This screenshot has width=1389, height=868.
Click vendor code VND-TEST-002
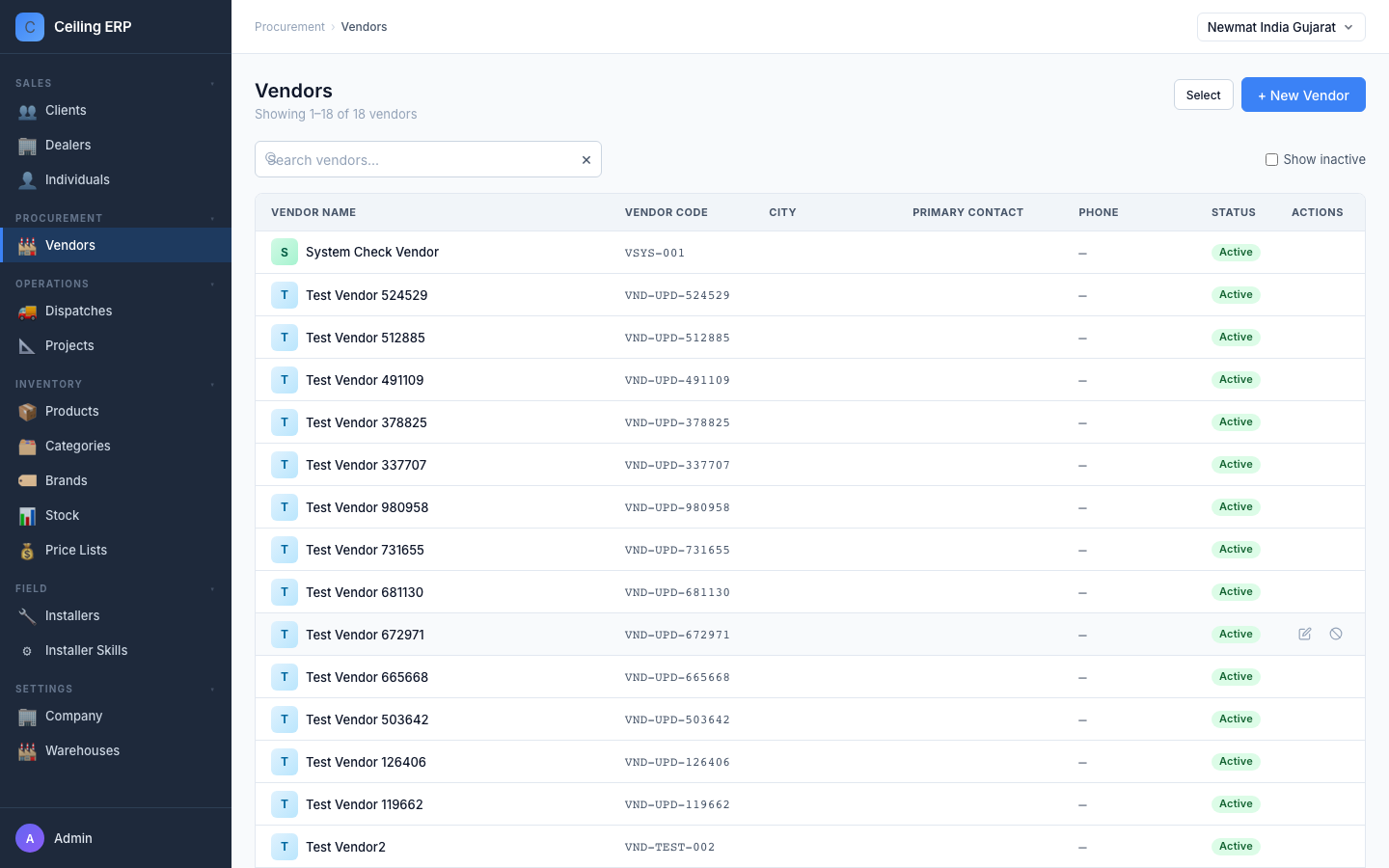coord(670,847)
